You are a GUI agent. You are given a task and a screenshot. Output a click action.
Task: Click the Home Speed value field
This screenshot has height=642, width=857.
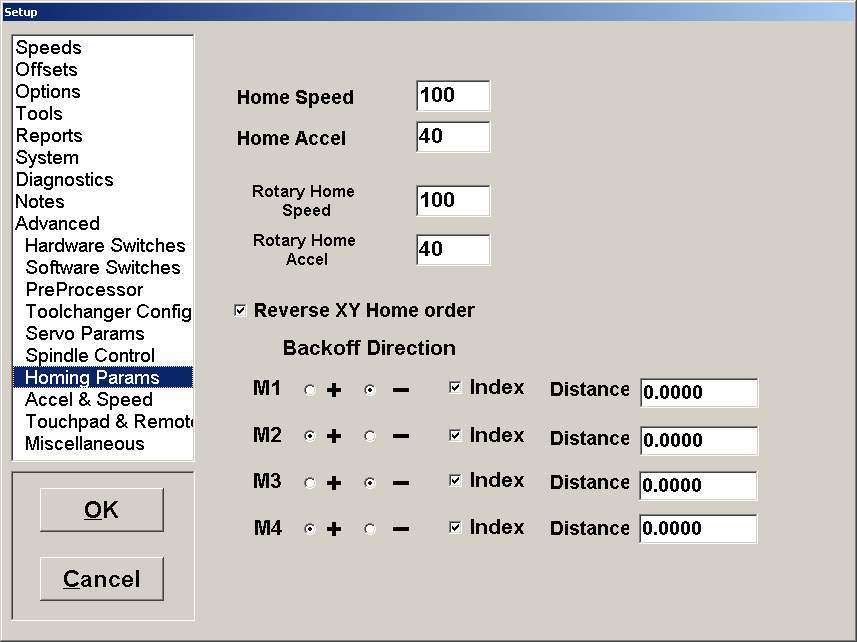[452, 95]
